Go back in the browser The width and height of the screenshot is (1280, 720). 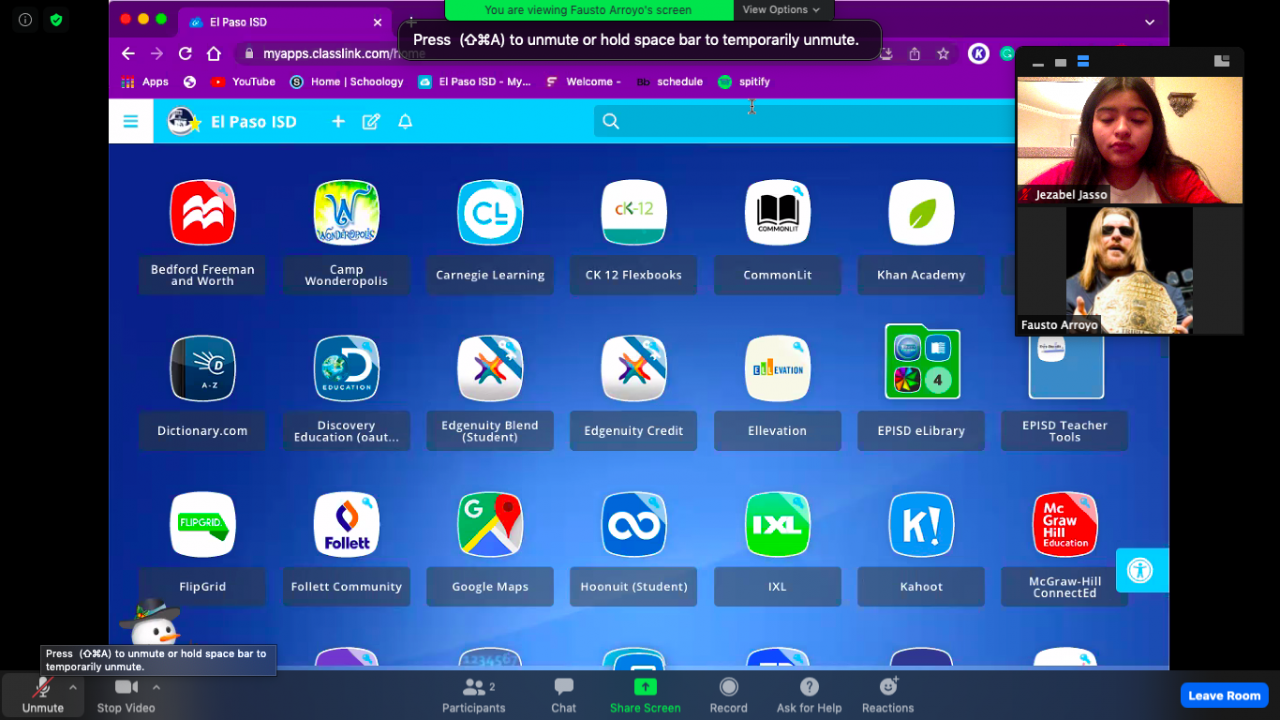(x=128, y=53)
